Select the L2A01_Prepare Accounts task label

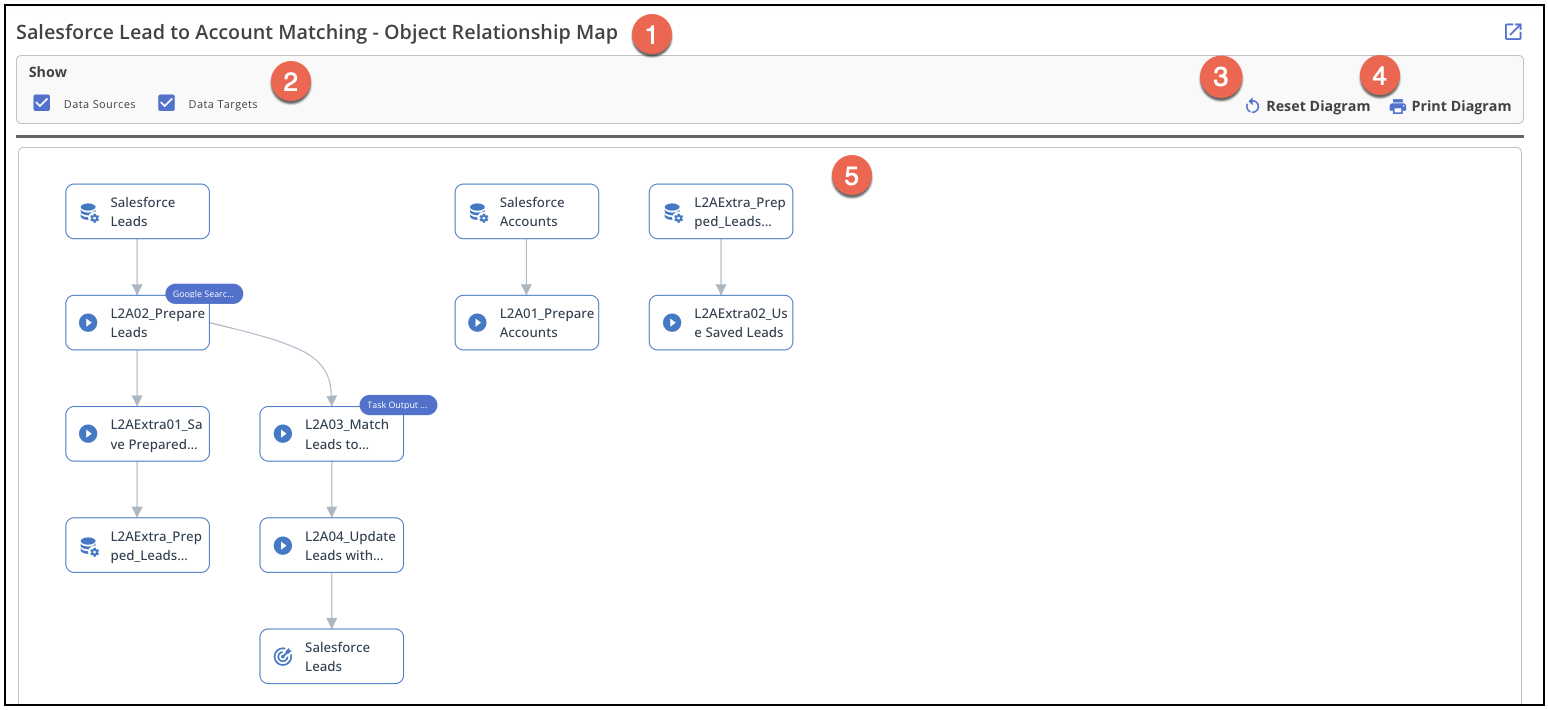pyautogui.click(x=546, y=323)
